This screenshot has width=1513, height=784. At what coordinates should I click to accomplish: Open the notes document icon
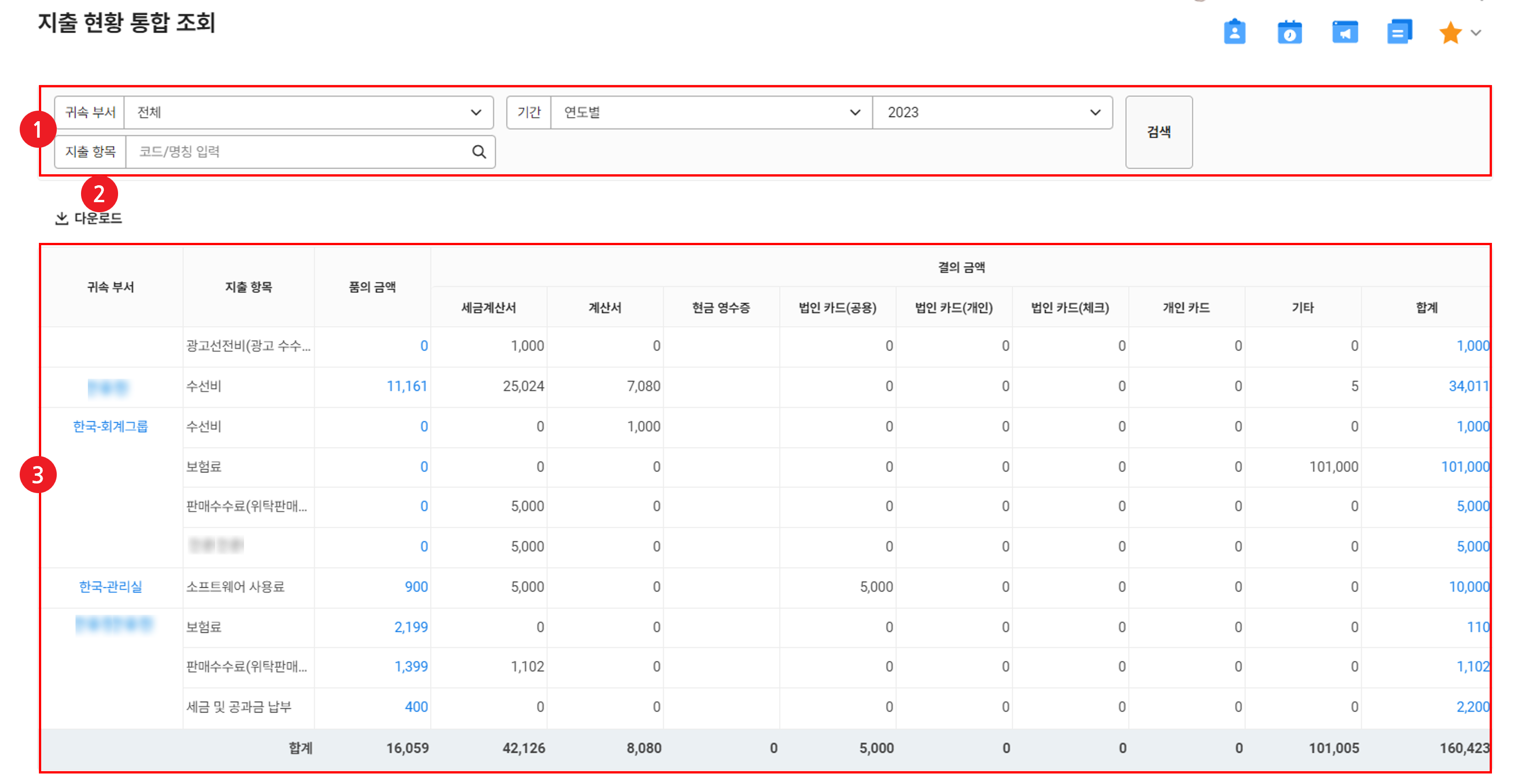tap(1399, 32)
